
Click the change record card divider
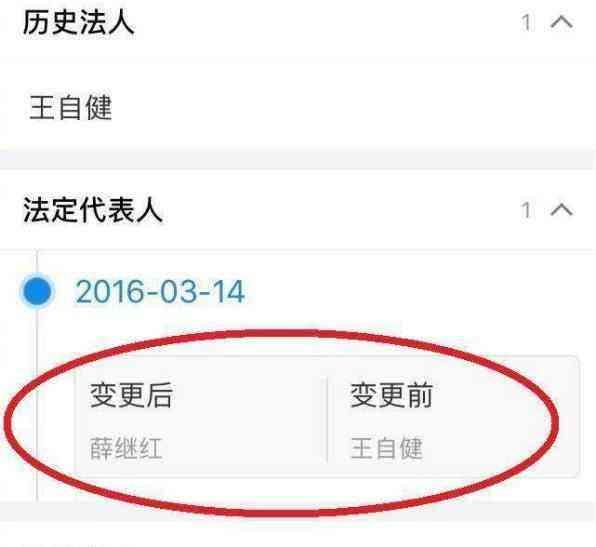[x=327, y=420]
